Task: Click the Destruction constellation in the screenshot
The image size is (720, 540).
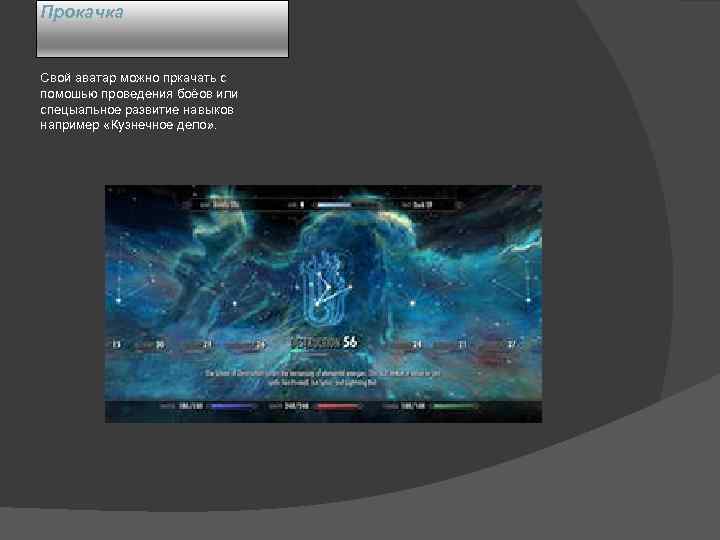Action: [326, 287]
